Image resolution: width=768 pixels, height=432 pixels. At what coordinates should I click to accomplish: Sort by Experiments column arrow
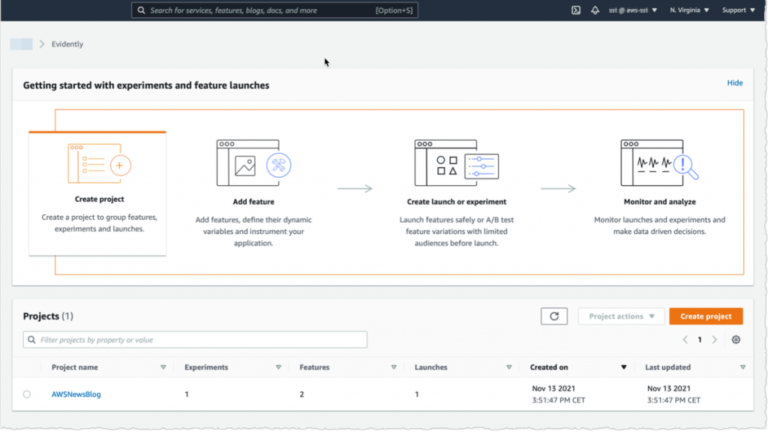(x=278, y=367)
